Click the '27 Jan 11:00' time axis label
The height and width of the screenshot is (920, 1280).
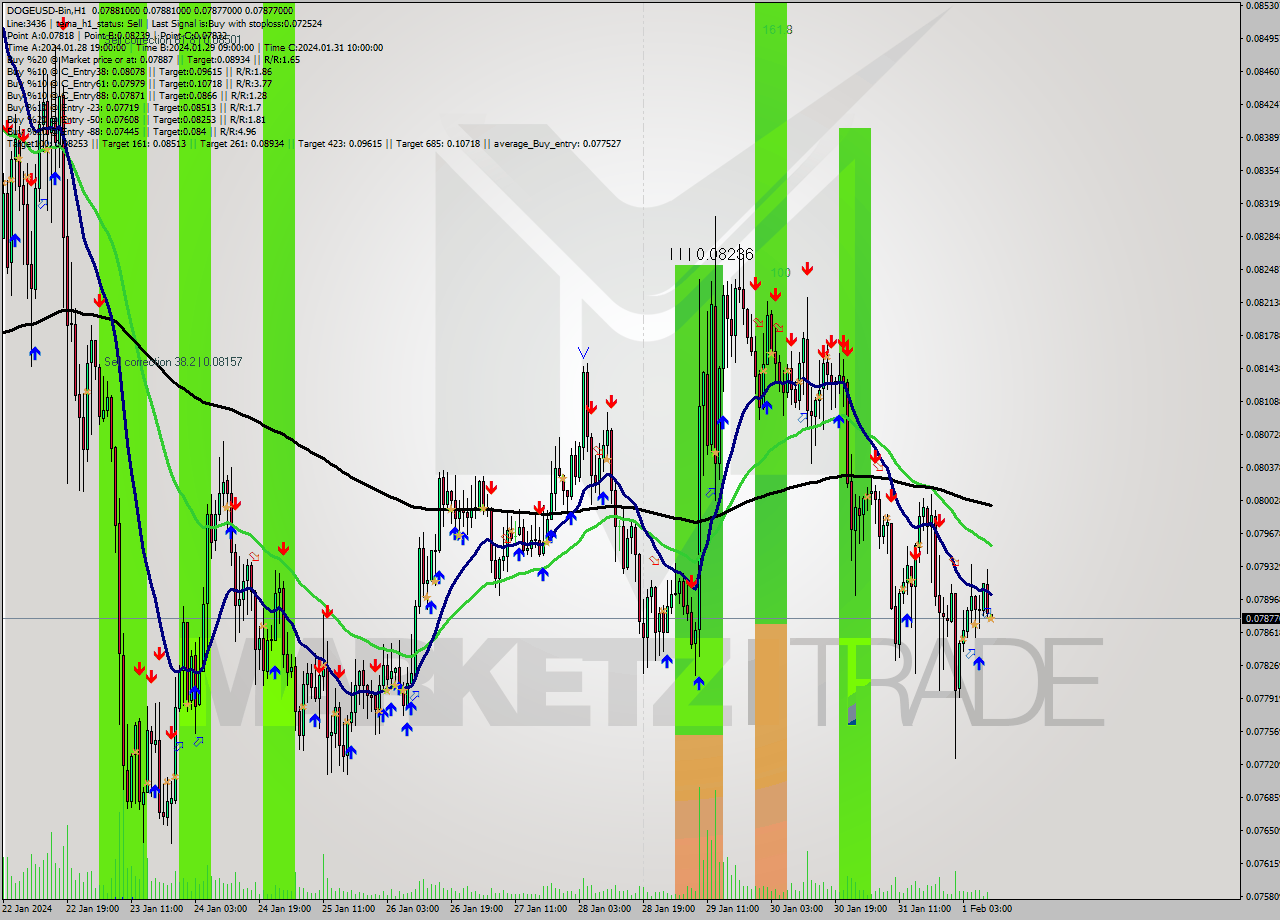click(x=540, y=909)
